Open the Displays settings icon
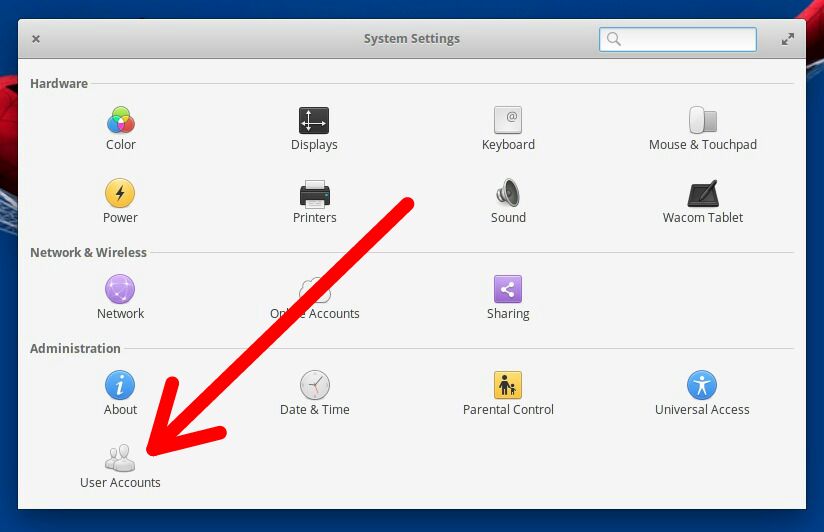824x532 pixels. pyautogui.click(x=314, y=120)
